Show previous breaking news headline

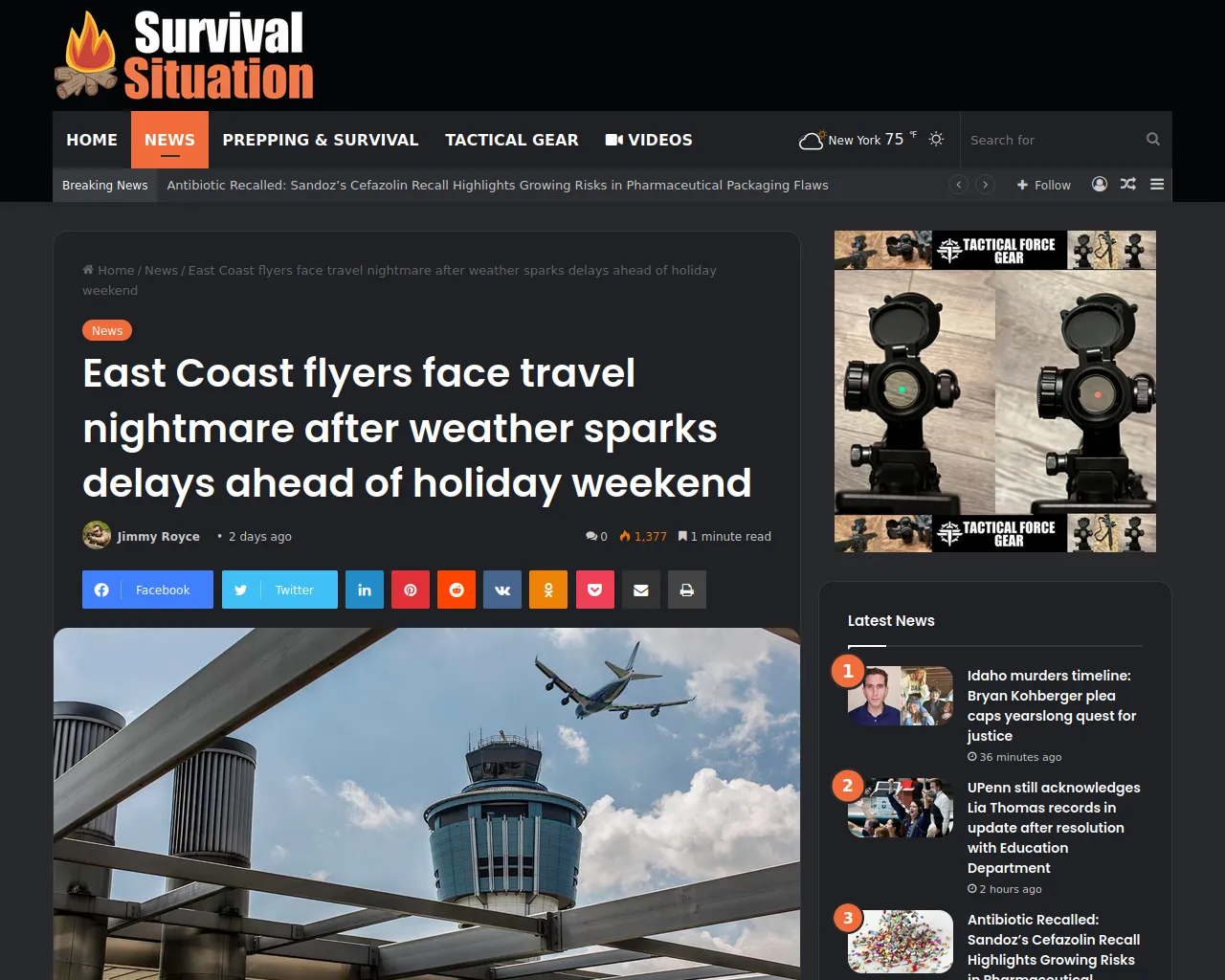[x=958, y=185]
